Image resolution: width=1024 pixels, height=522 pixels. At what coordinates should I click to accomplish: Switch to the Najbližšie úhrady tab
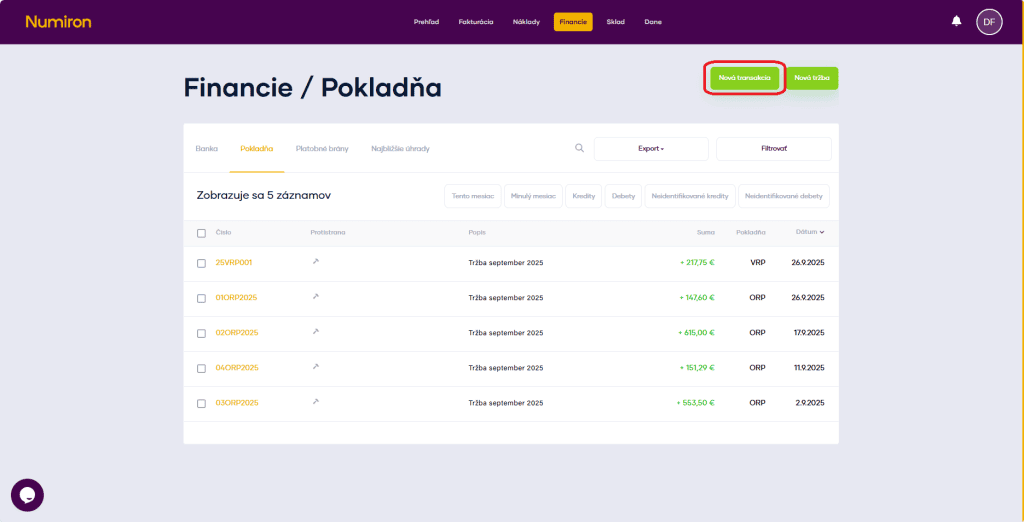point(400,149)
